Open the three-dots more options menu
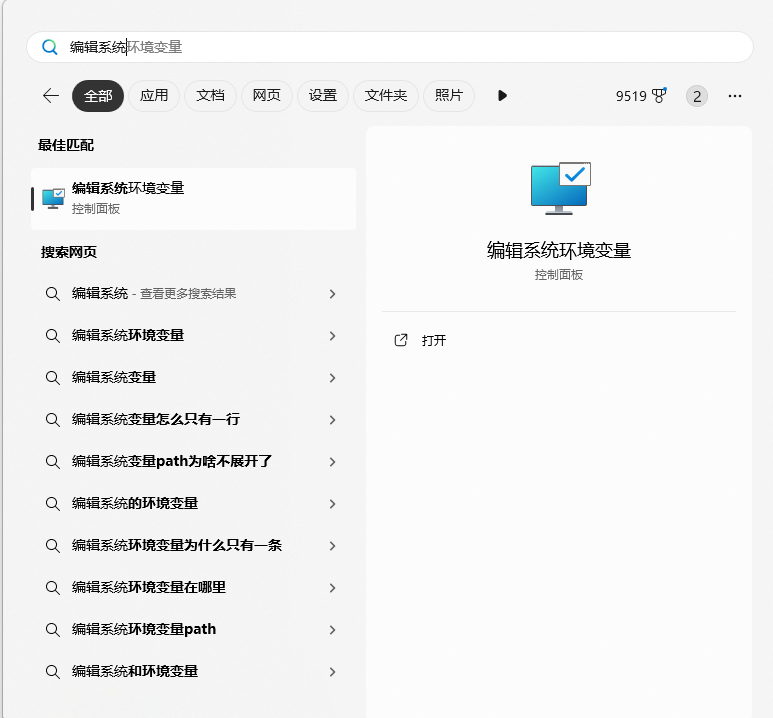The width and height of the screenshot is (773, 718). click(x=735, y=96)
